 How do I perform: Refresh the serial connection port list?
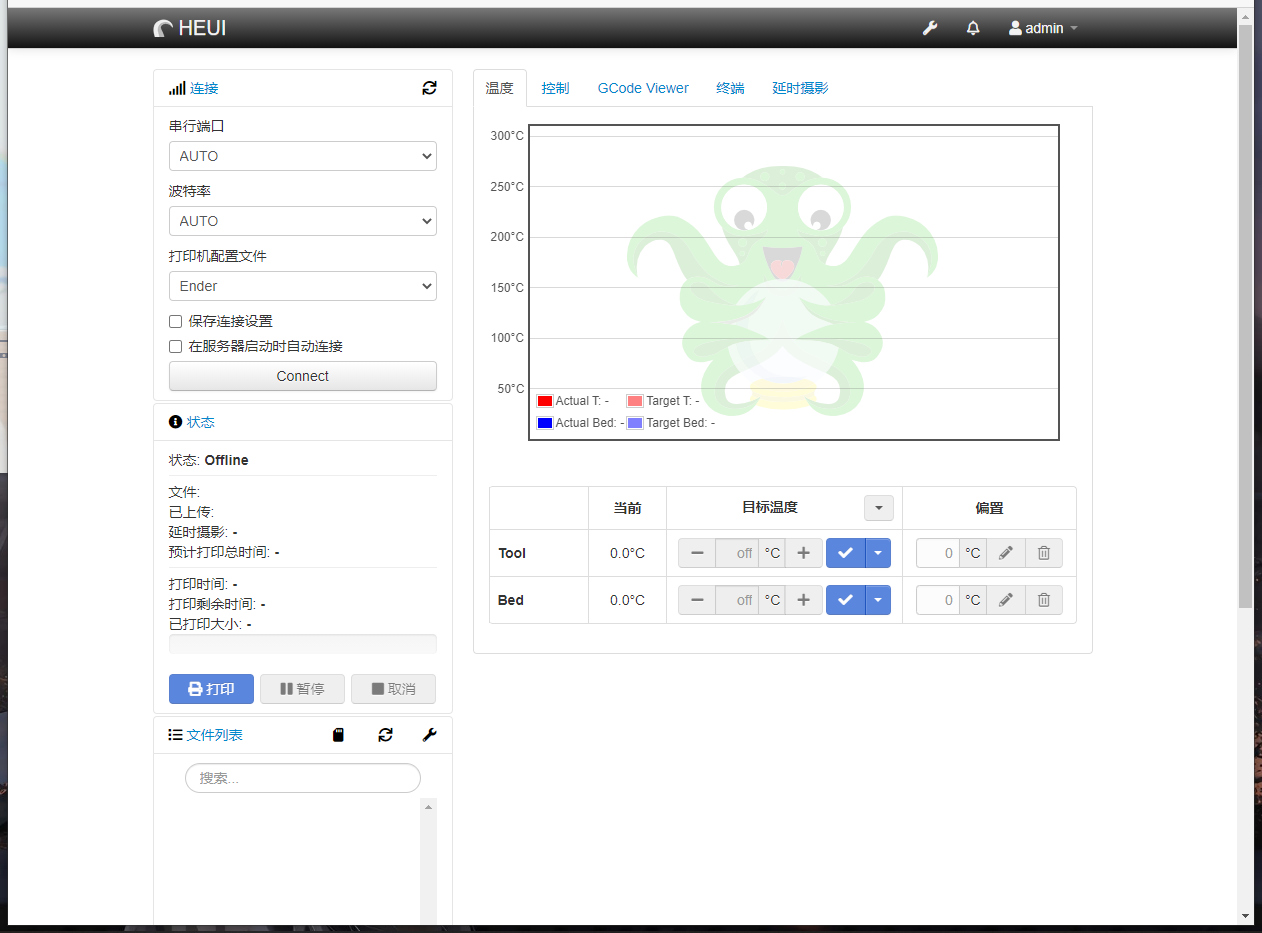(x=429, y=88)
